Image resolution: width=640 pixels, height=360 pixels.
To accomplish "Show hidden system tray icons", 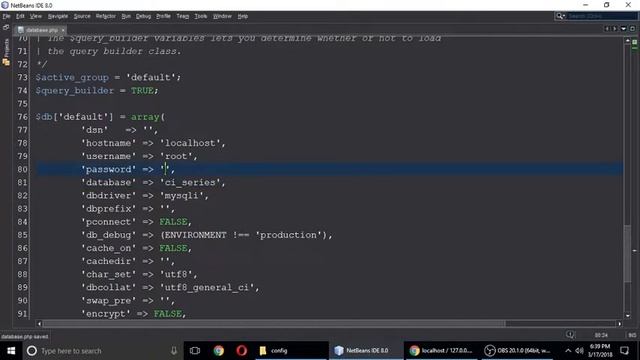I will 568,351.
